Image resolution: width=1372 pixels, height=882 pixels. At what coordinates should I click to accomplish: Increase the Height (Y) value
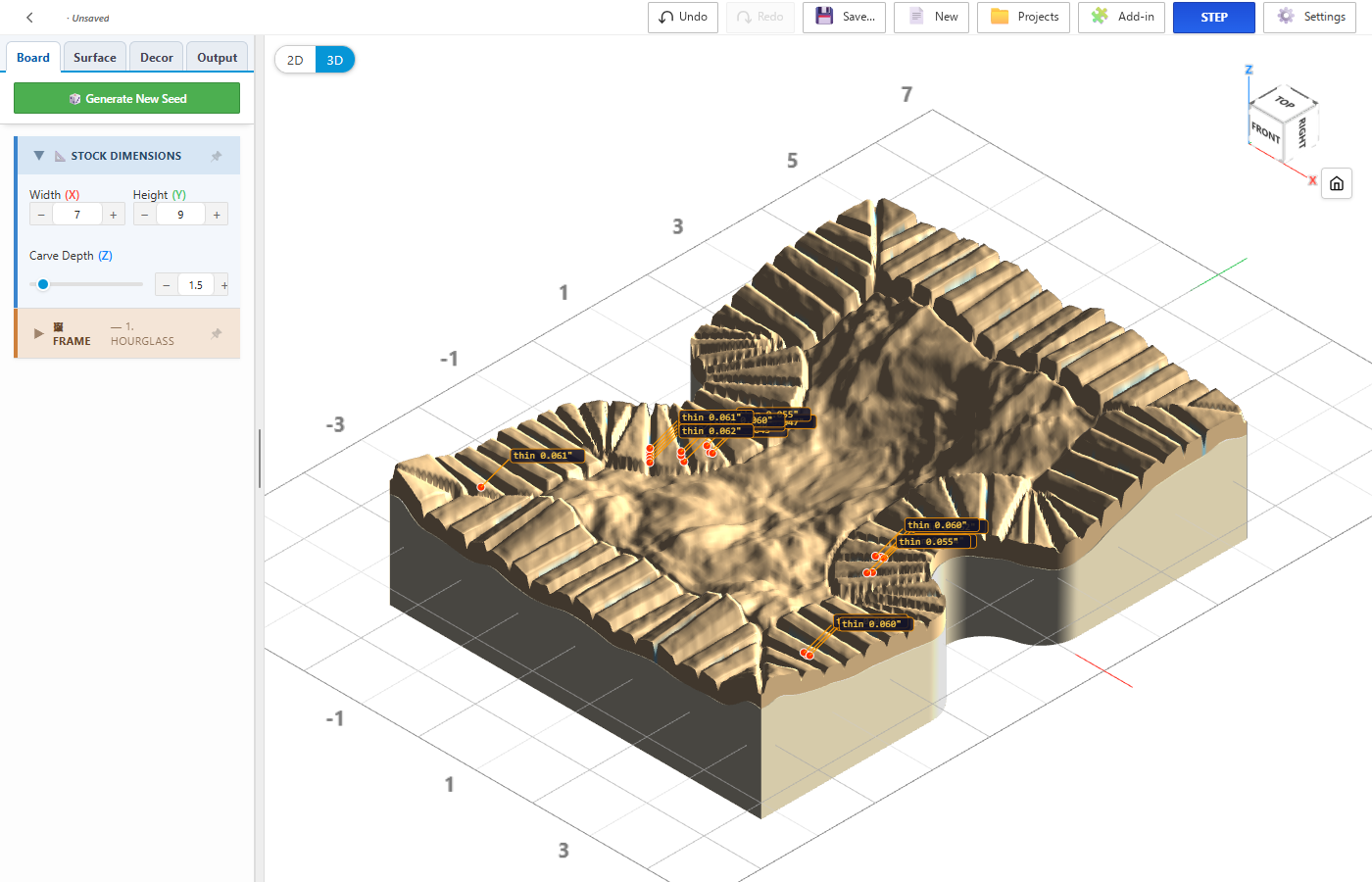(x=217, y=215)
